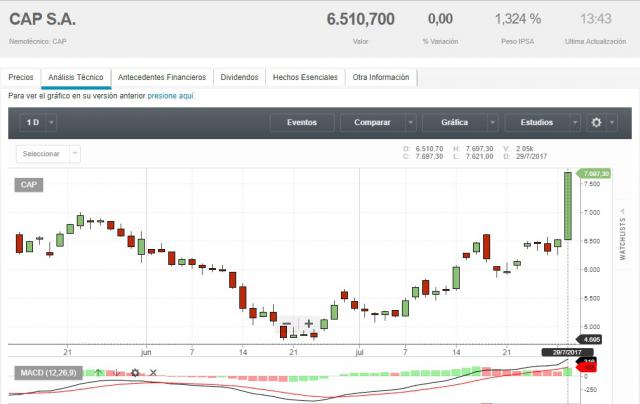Click the Estudios button
640x404 pixels.
tap(537, 122)
